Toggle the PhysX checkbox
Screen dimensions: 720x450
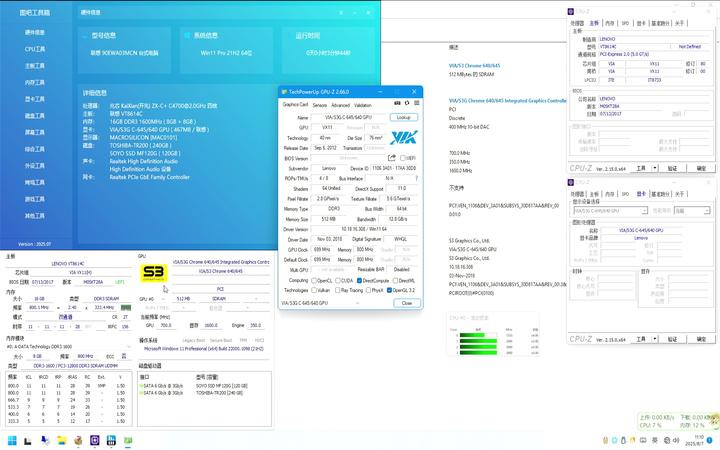coord(368,290)
